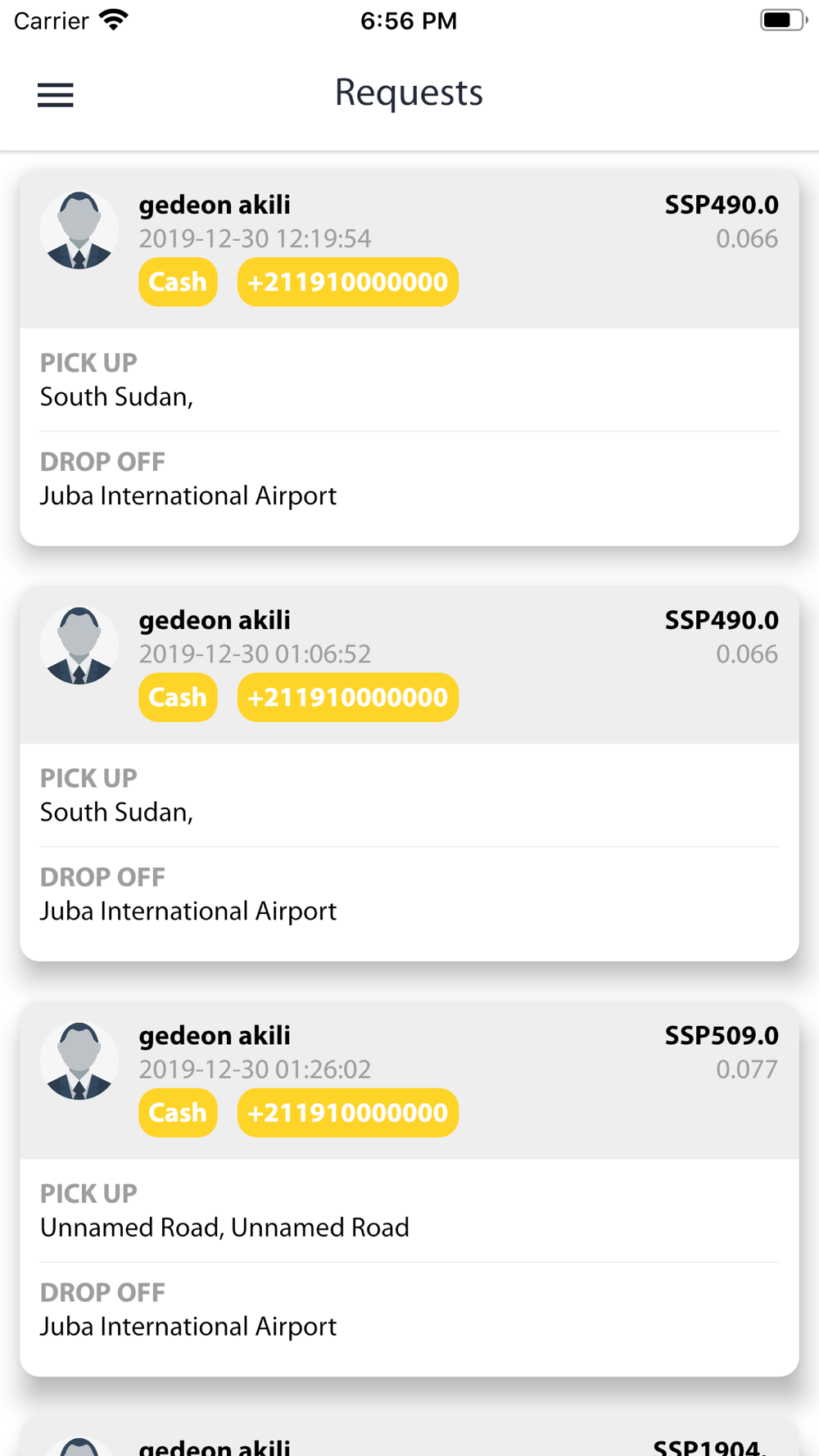
Task: Select Unnamed Road pick up address
Action: point(224,1228)
